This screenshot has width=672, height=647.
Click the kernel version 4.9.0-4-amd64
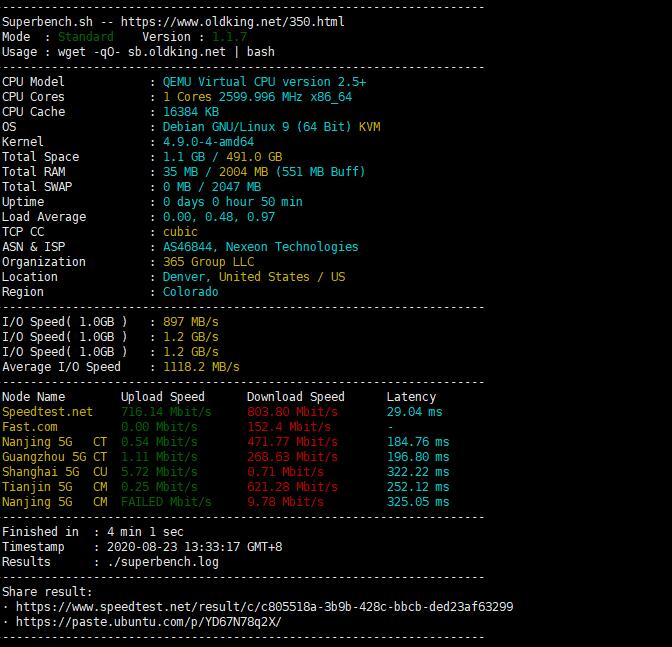coord(208,142)
